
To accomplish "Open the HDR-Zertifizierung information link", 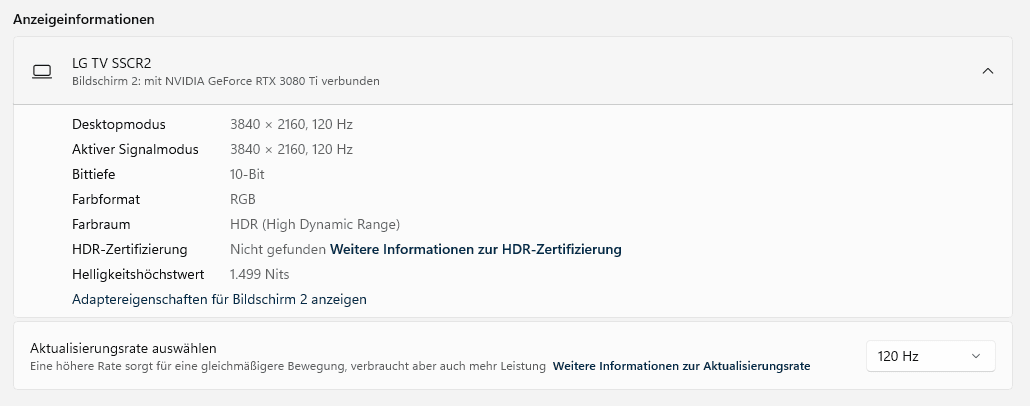I will click(x=475, y=249).
